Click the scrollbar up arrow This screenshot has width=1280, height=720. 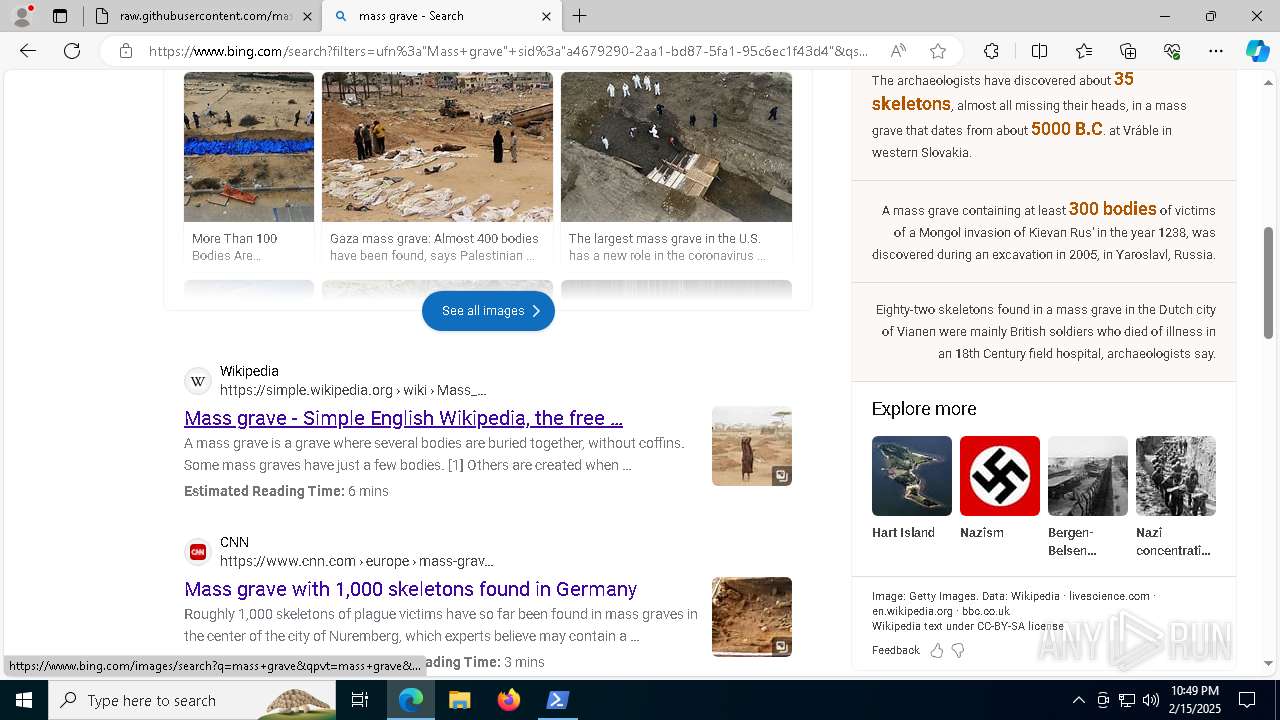[x=1269, y=81]
